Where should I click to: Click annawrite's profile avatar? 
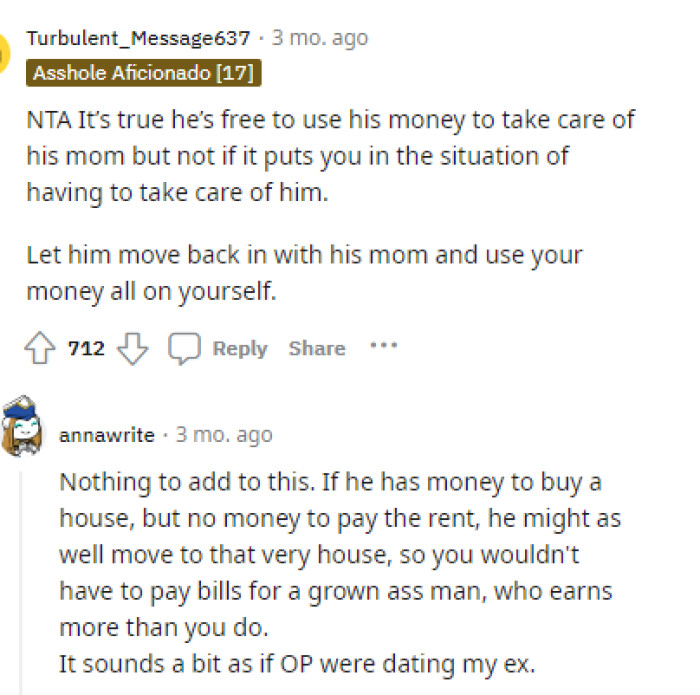pyautogui.click(x=22, y=429)
